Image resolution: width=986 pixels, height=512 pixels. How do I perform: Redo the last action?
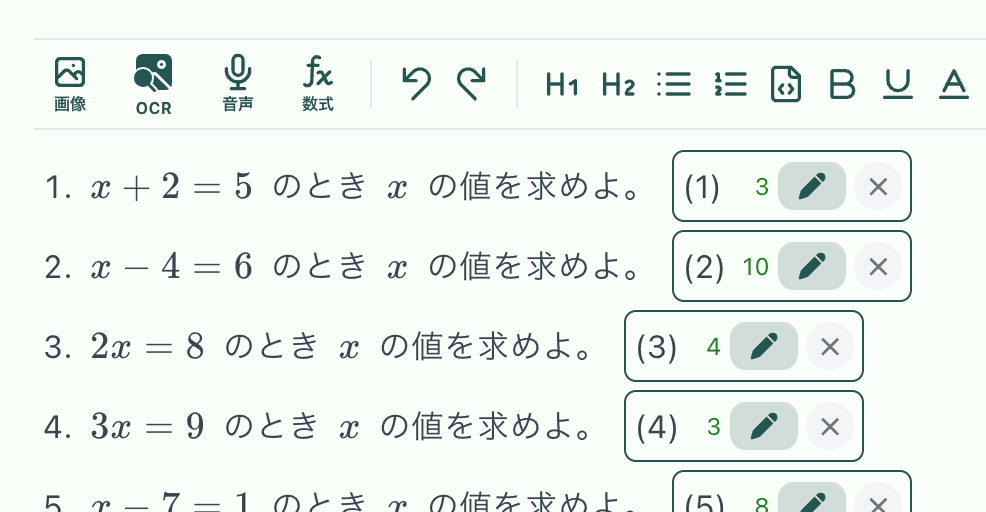pos(471,84)
